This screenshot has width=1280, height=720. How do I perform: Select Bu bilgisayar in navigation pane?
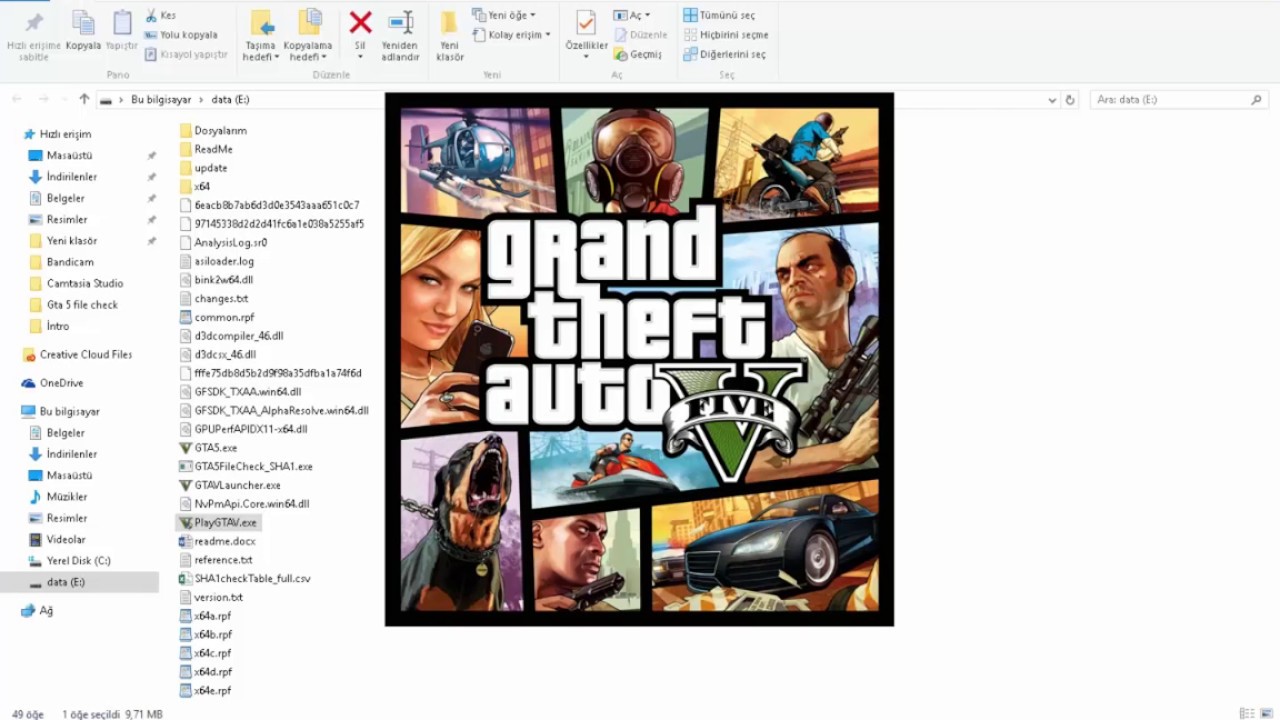69,412
